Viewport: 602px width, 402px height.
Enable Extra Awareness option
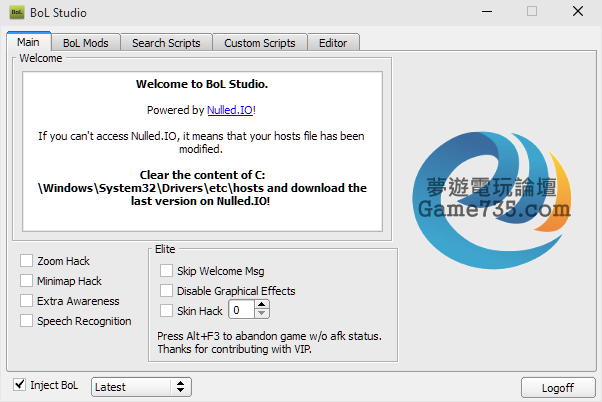26,301
